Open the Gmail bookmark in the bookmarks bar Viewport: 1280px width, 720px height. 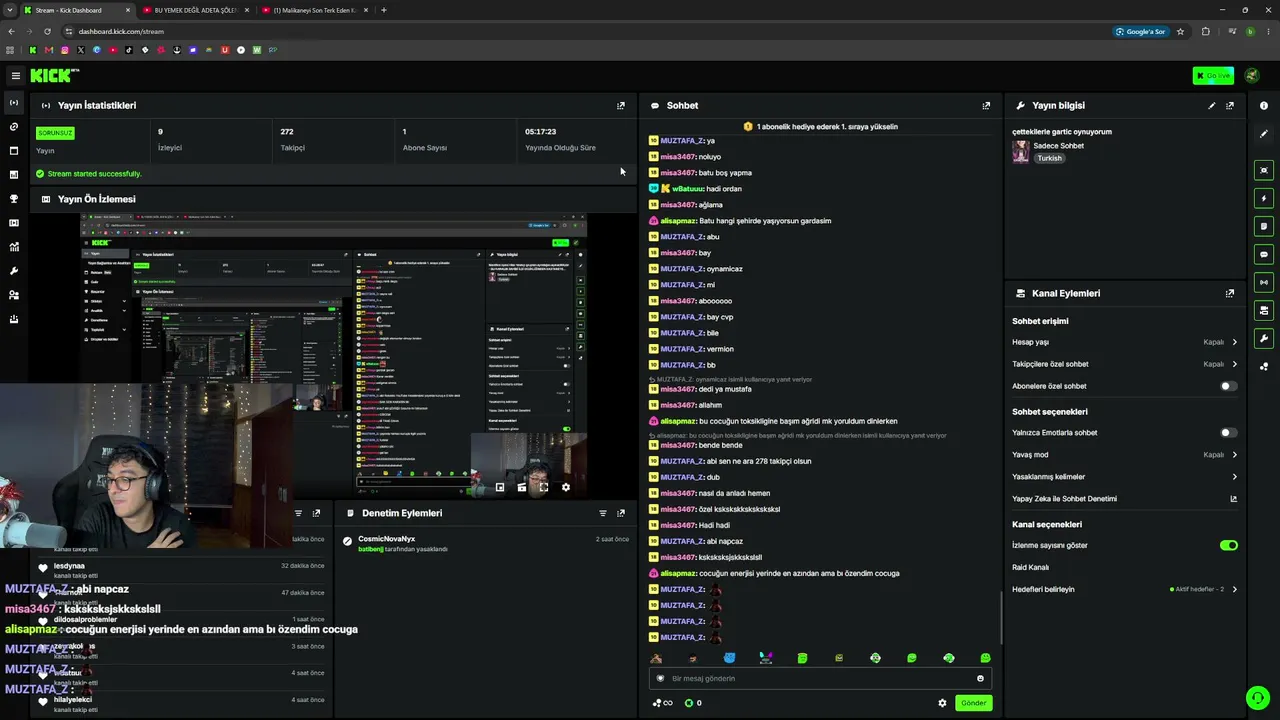coord(49,50)
